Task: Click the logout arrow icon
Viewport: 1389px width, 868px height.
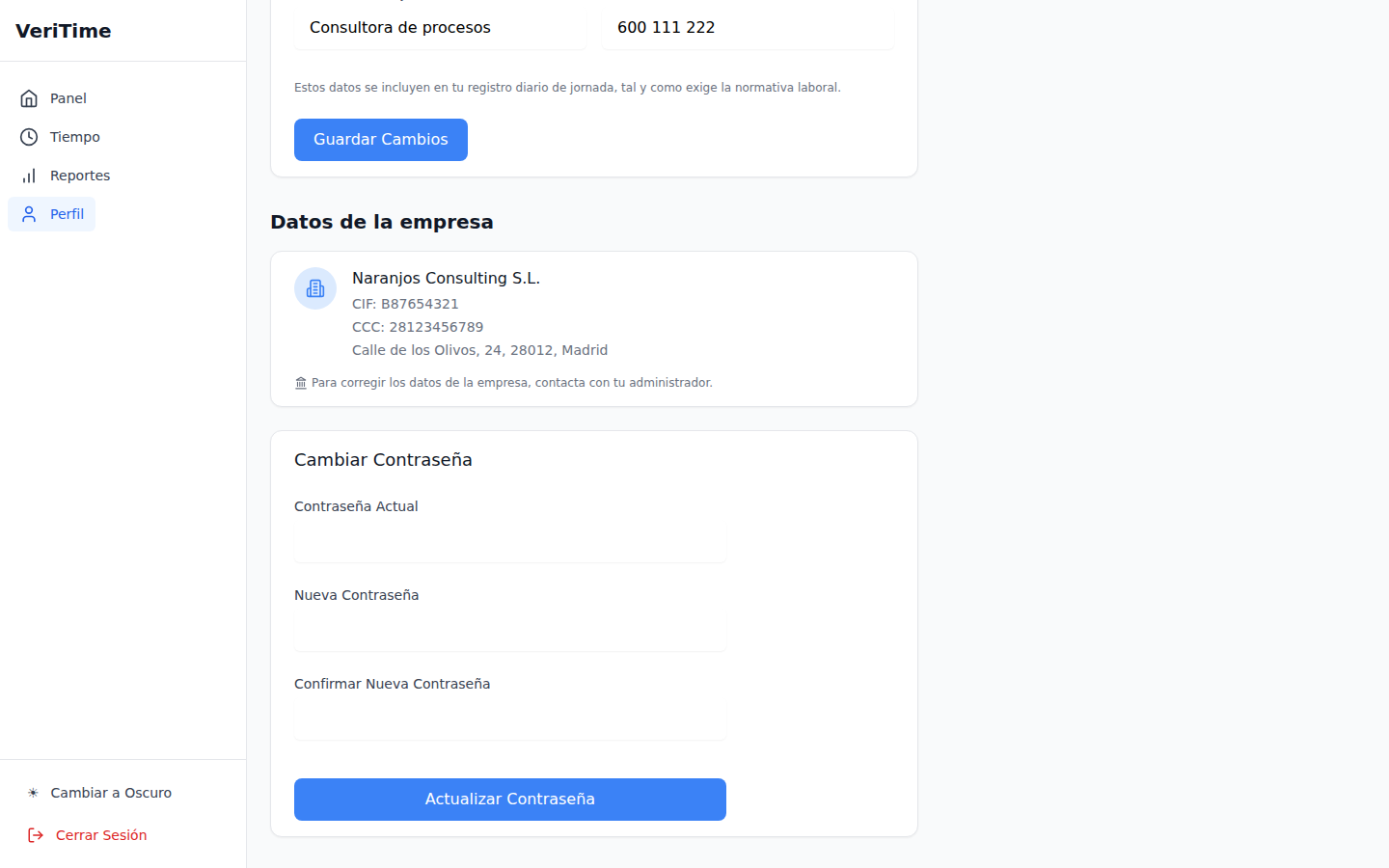Action: pos(36,835)
